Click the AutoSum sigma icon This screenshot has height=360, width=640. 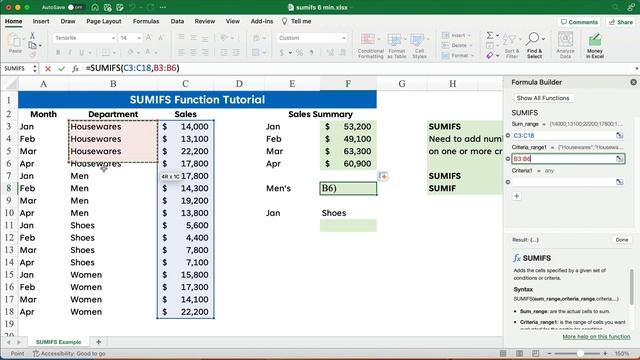(x=489, y=36)
